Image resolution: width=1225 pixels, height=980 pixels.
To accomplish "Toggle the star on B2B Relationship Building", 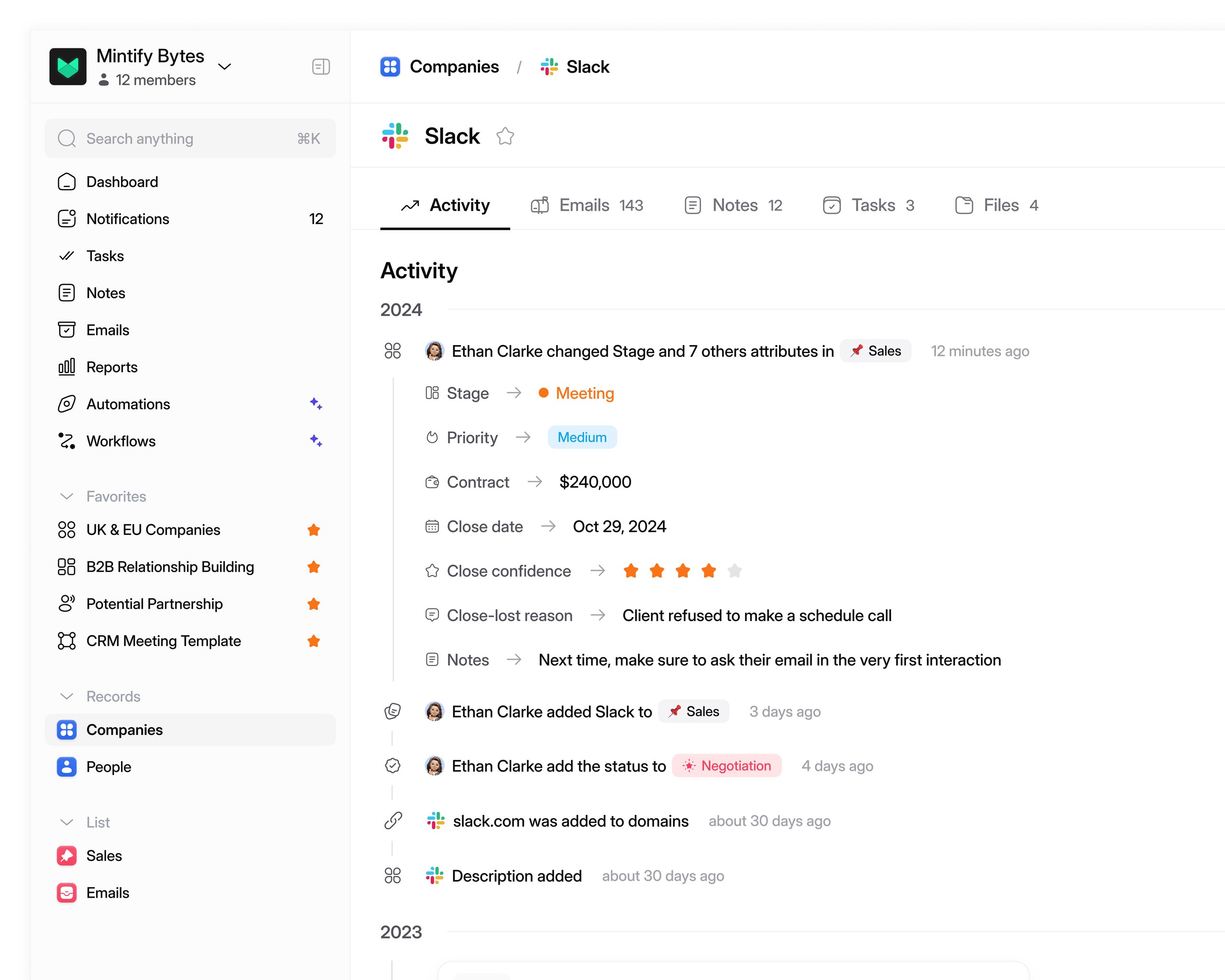I will pos(313,567).
